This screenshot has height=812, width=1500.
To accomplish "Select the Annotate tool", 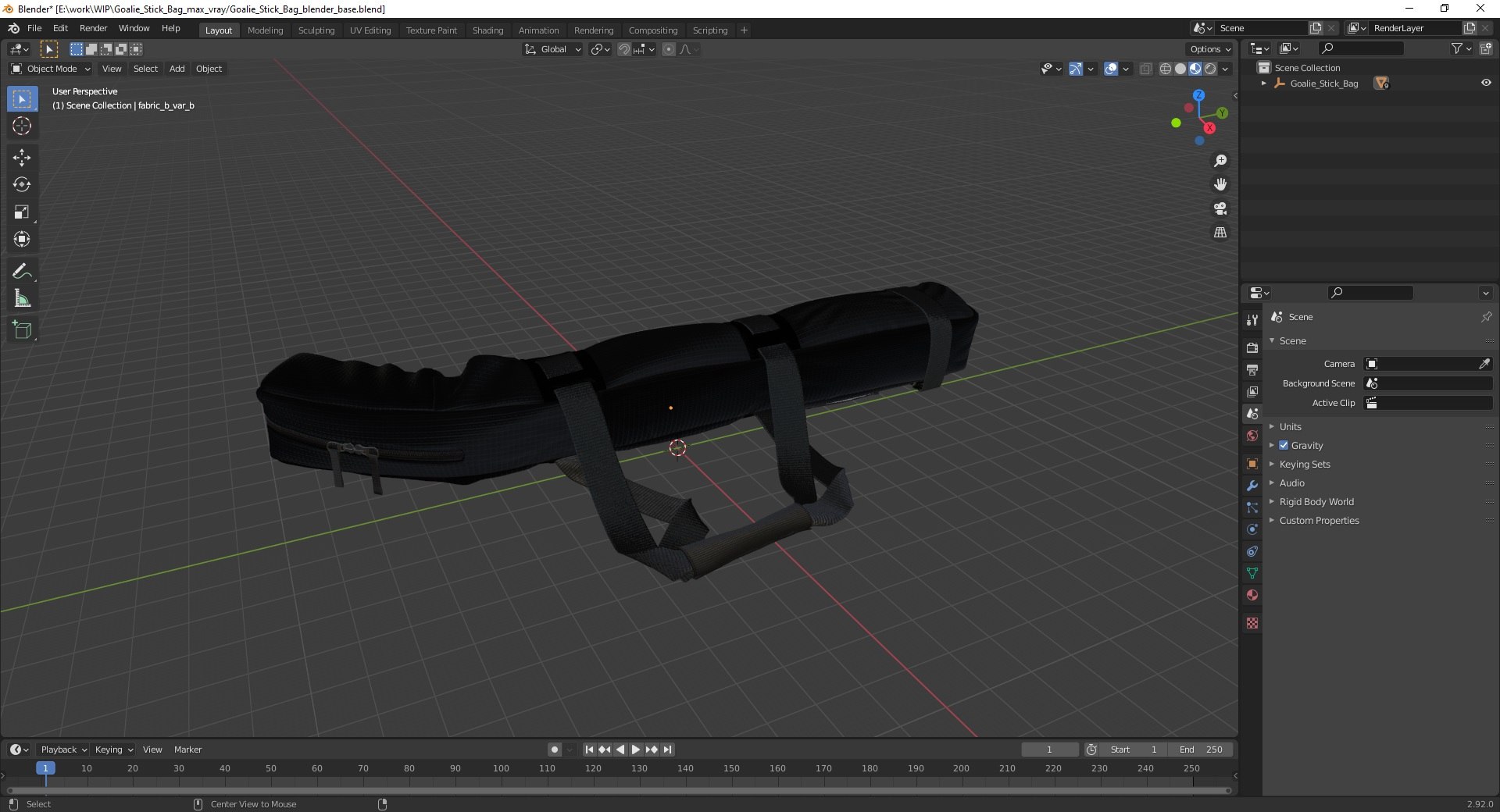I will pos(22,272).
